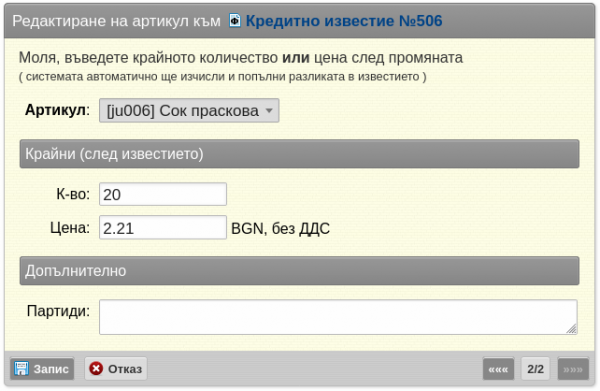600x391 pixels.
Task: Click the »»» next record button
Action: pos(573,369)
